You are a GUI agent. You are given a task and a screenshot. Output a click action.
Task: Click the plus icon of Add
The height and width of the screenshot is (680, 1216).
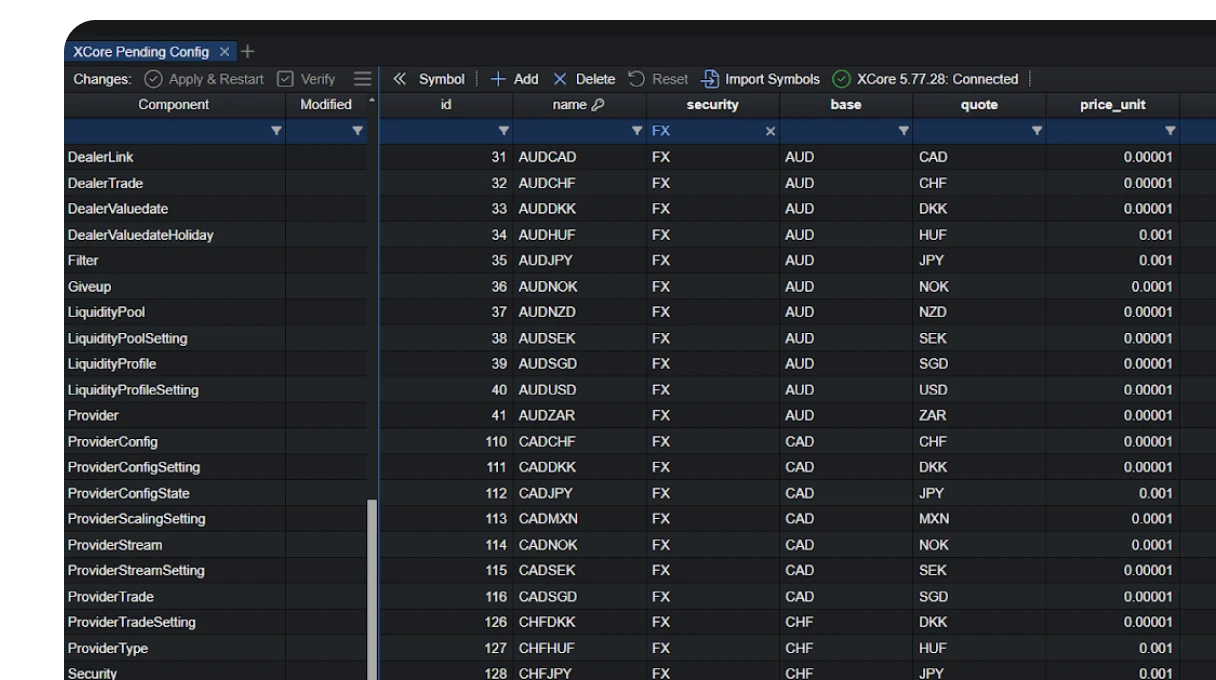click(x=498, y=79)
